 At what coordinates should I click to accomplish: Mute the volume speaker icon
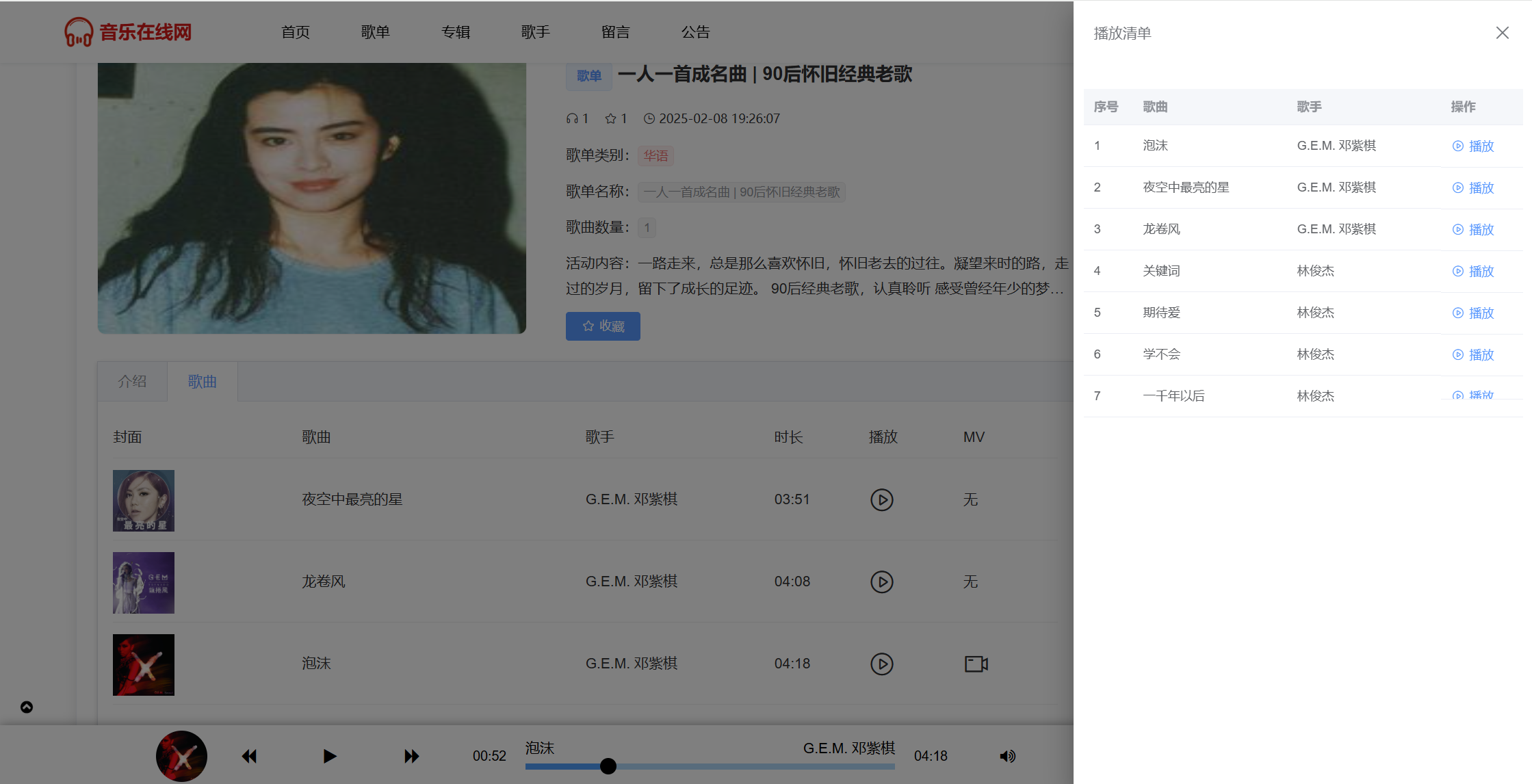[x=1007, y=756]
